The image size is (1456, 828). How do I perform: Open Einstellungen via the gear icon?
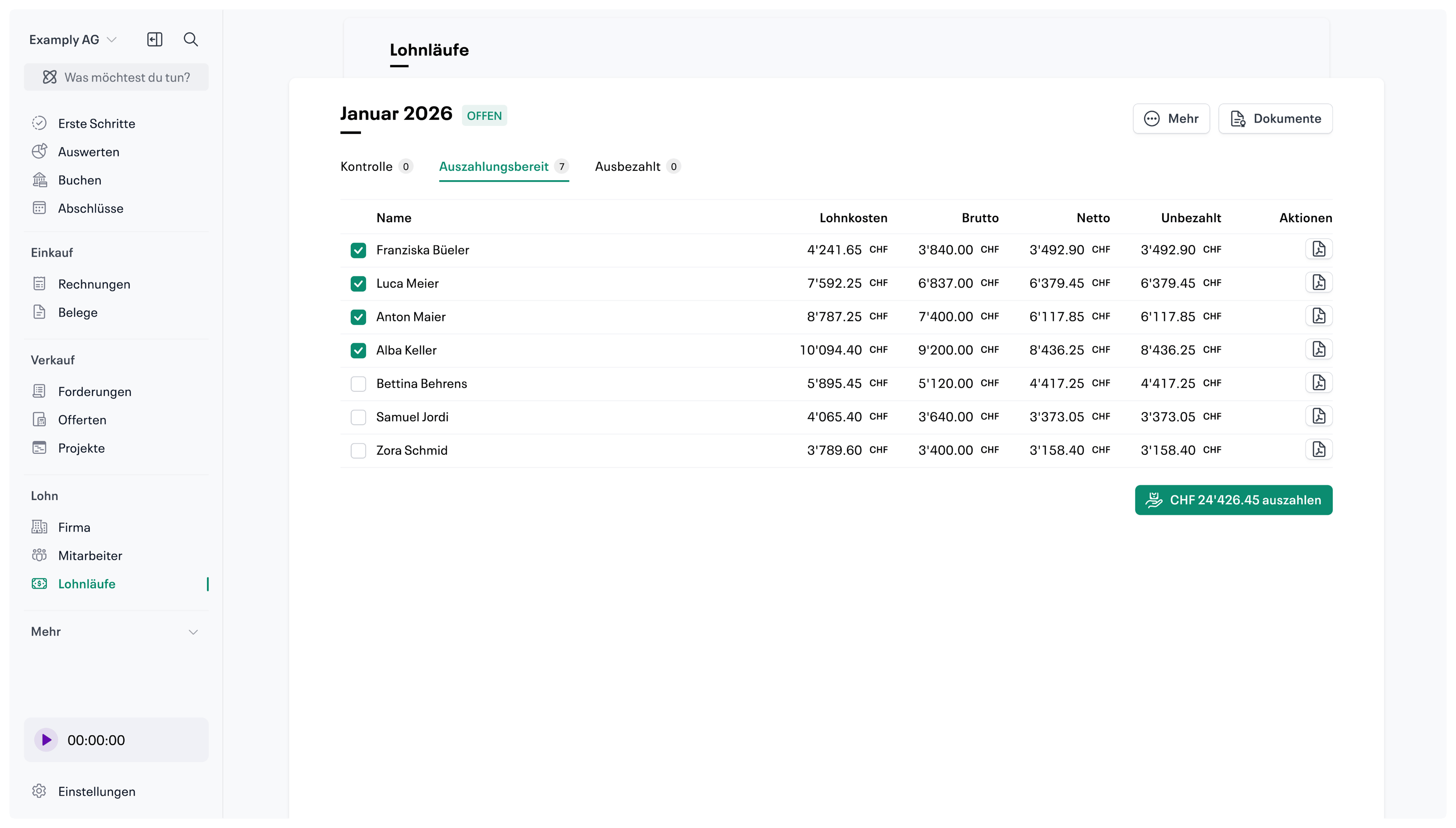point(95,791)
